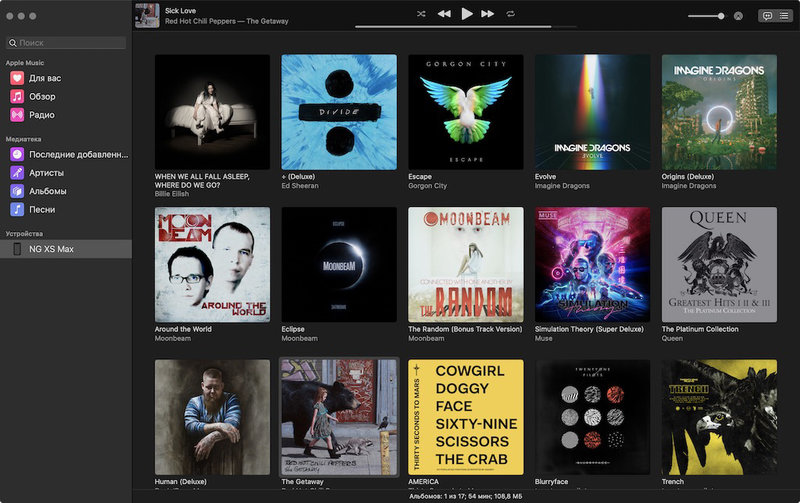Click the Sick Love song title

(180, 11)
